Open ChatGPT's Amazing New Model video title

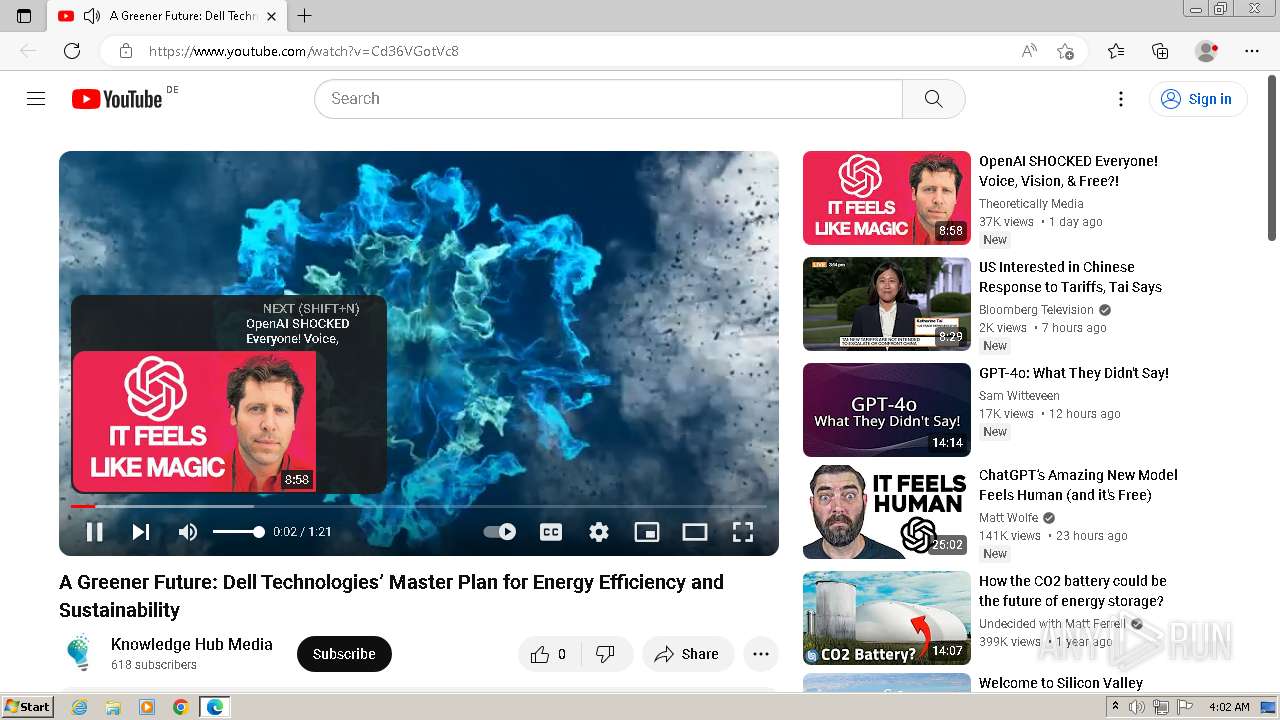tap(1078, 485)
